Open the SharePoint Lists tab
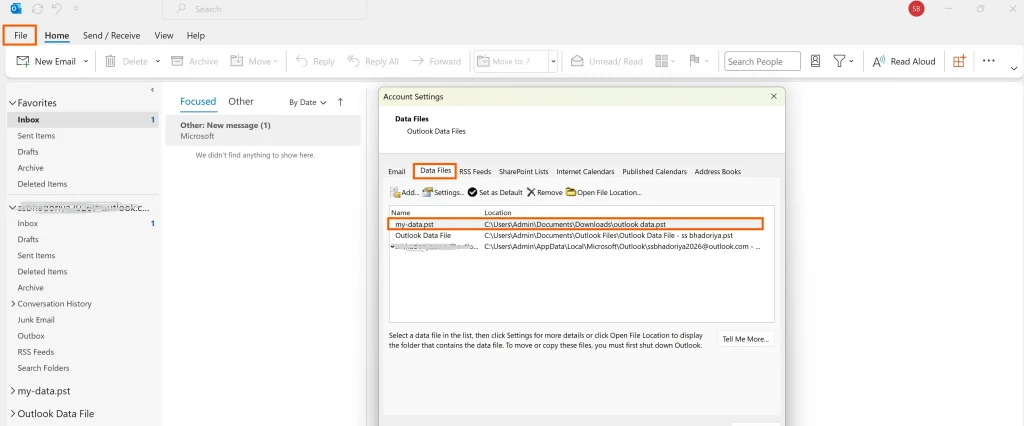Screen dimensions: 1024x426 coord(524,171)
